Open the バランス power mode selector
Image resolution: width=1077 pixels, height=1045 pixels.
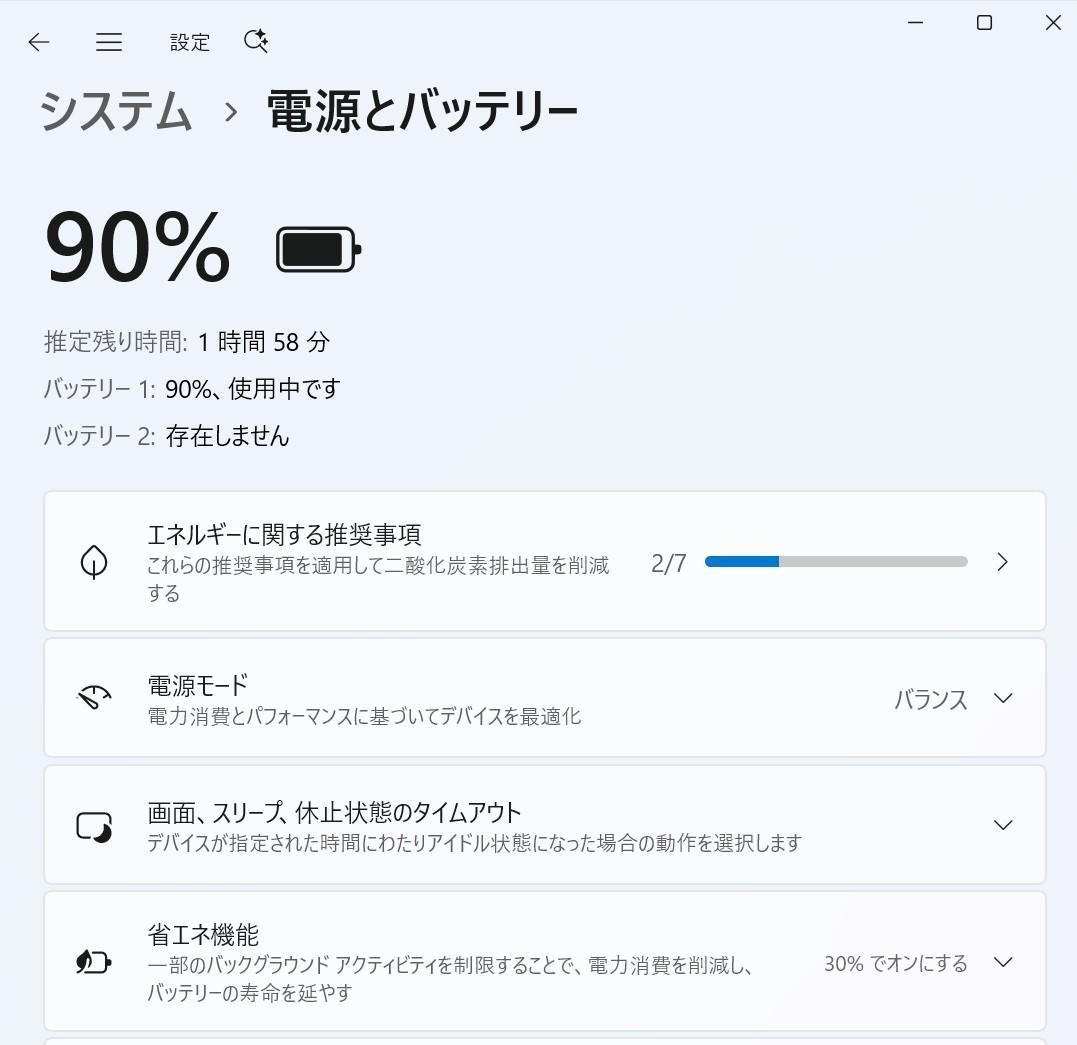pyautogui.click(x=930, y=699)
